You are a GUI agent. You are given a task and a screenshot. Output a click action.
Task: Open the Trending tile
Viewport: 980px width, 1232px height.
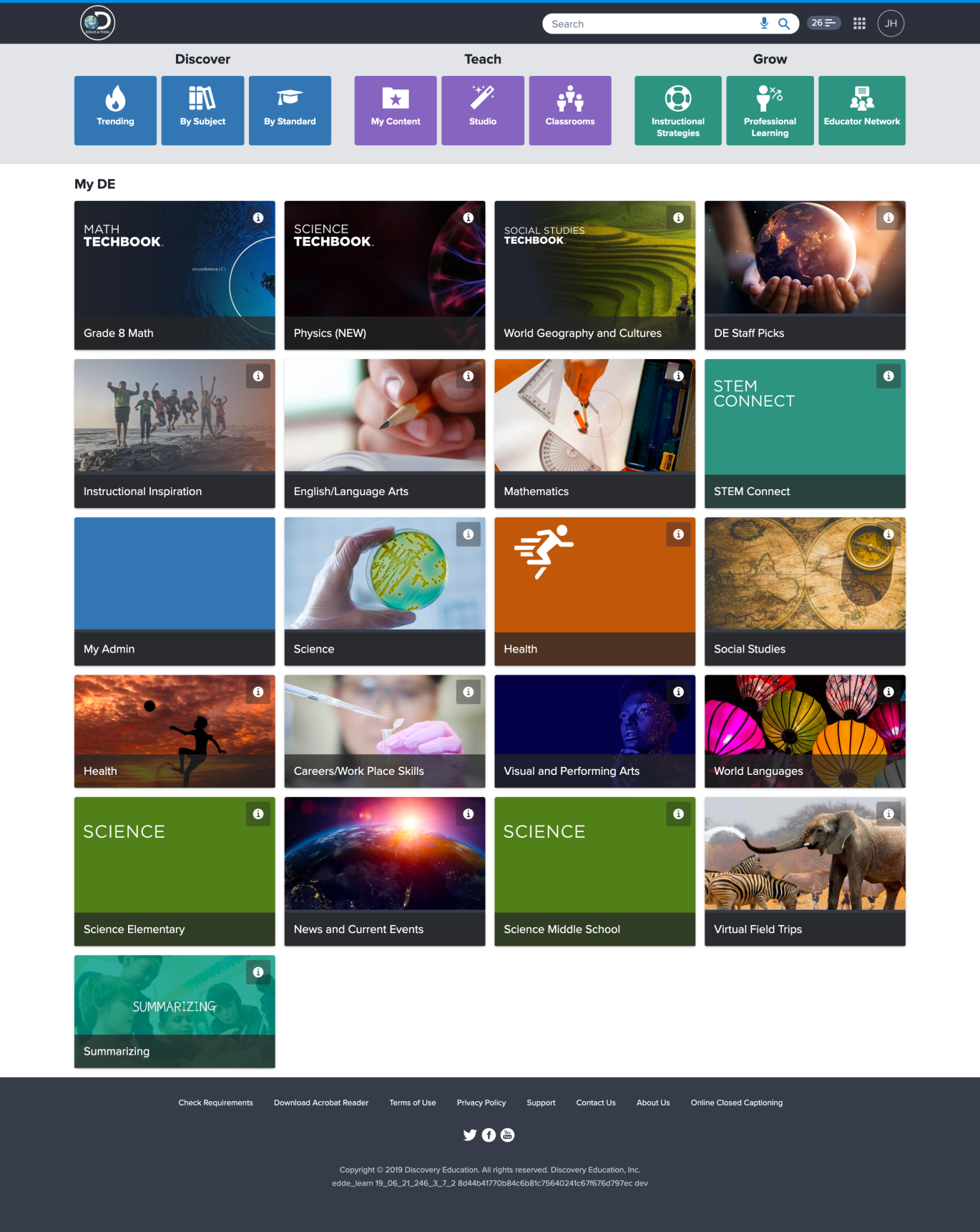(115, 111)
